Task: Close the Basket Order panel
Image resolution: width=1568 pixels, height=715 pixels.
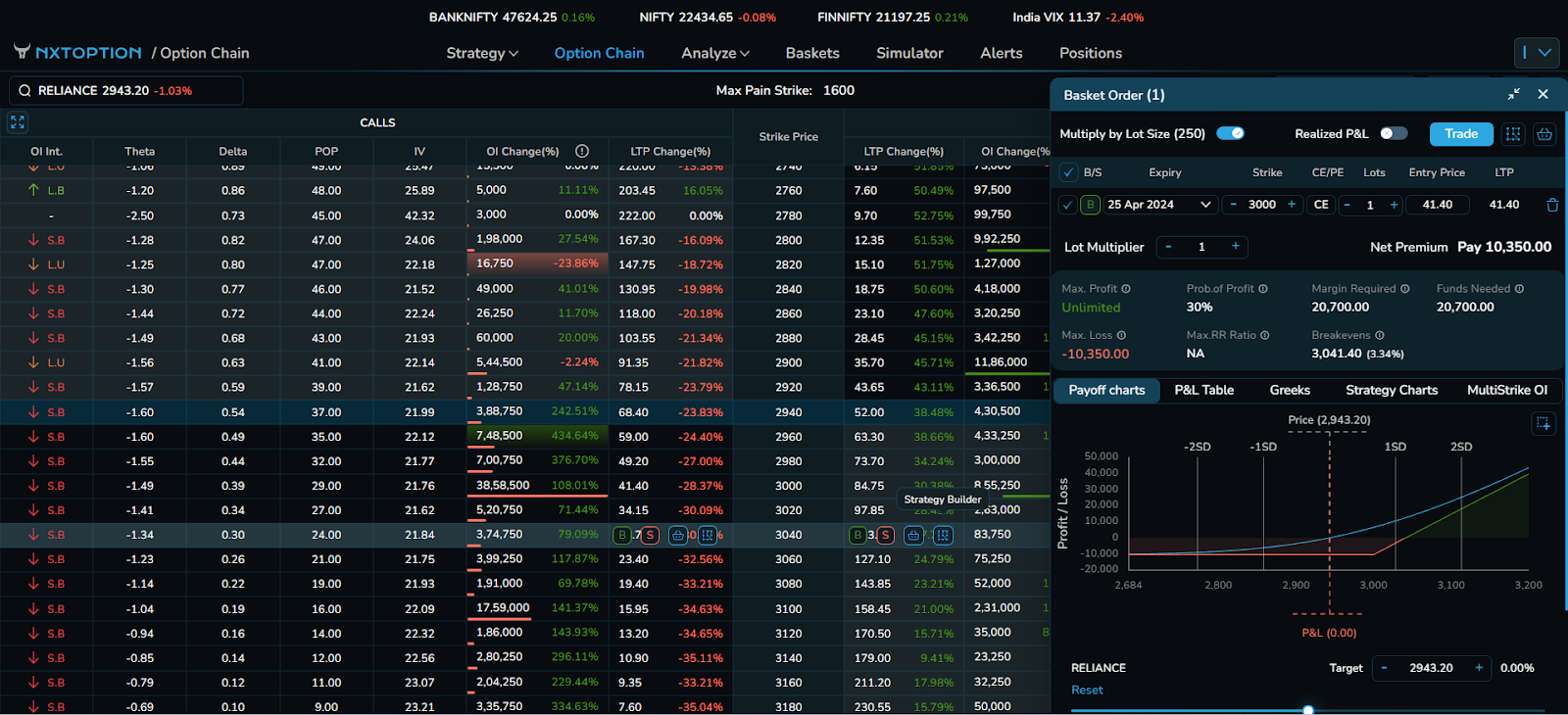Action: (1543, 94)
